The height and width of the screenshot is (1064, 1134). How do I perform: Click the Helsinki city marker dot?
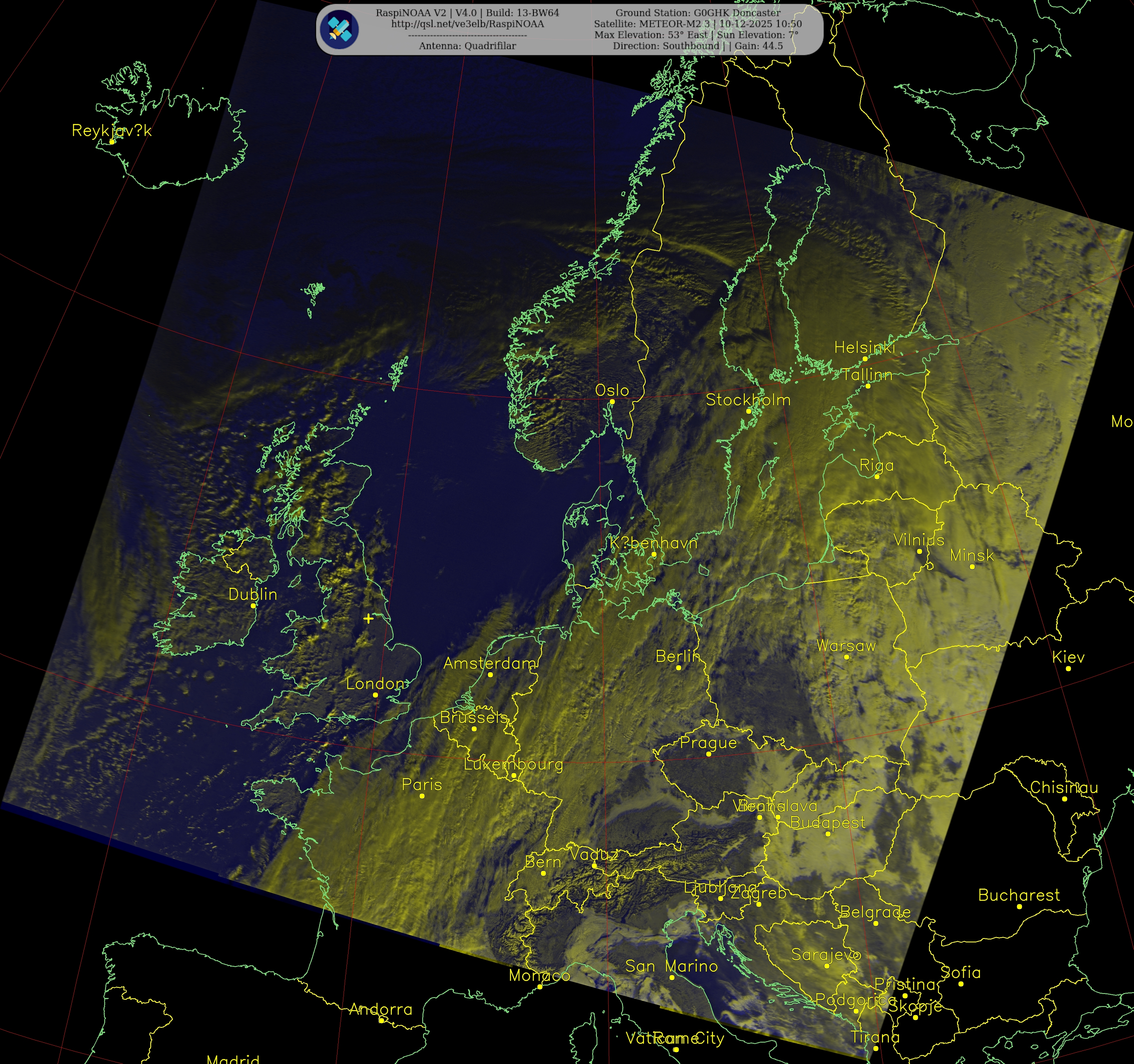(x=865, y=359)
